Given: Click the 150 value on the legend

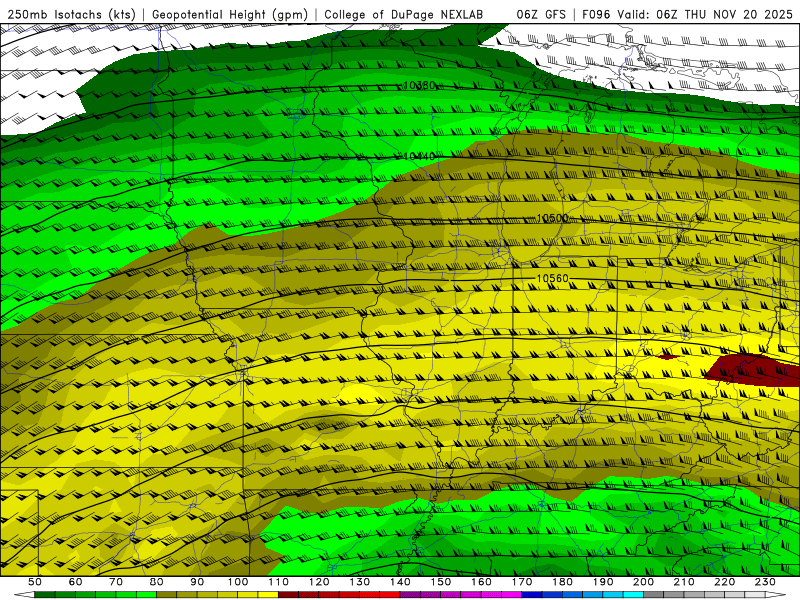Looking at the screenshot, I should [x=441, y=582].
